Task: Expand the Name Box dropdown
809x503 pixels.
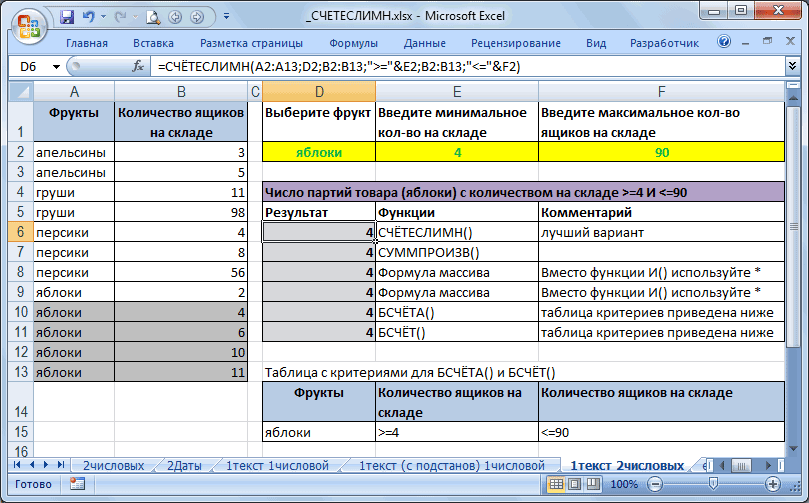Action: tap(56, 67)
